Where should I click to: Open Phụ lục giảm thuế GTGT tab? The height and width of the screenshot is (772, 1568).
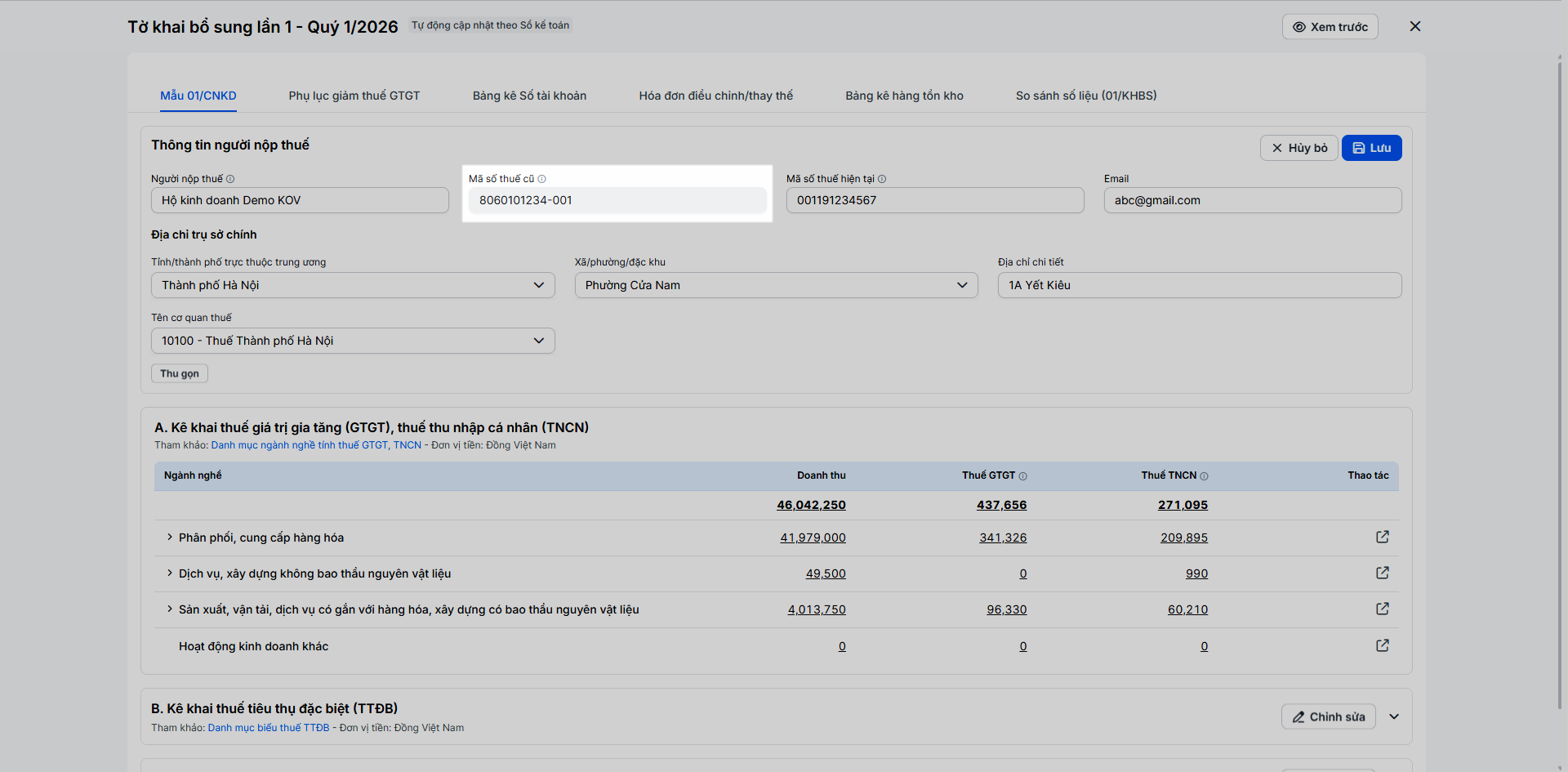(354, 96)
